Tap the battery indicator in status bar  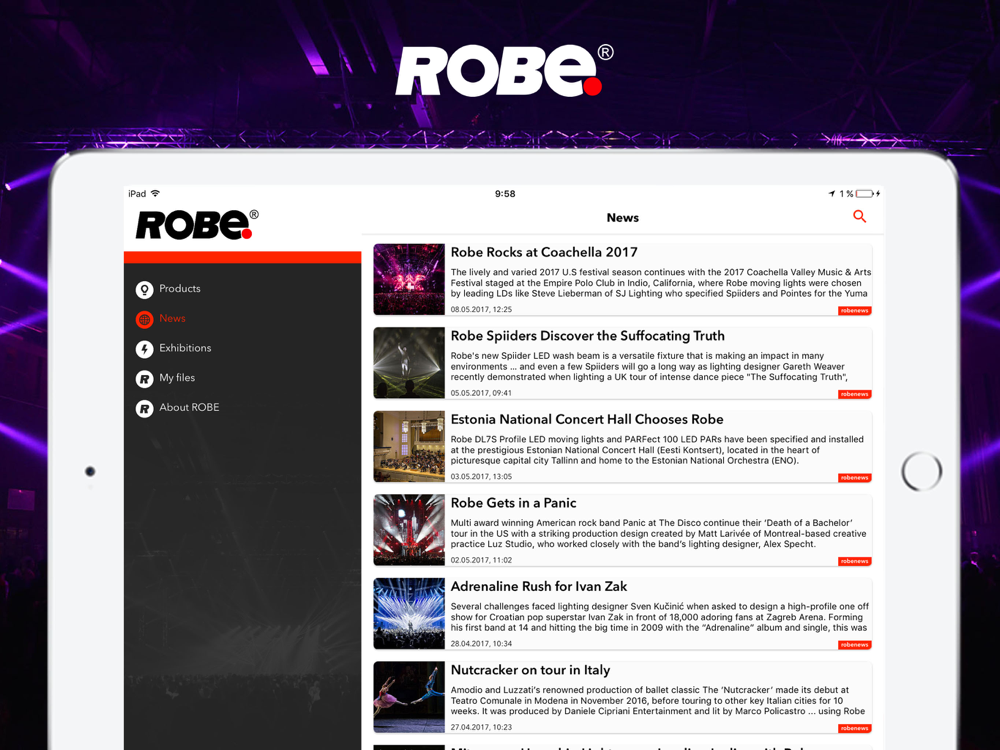point(864,193)
